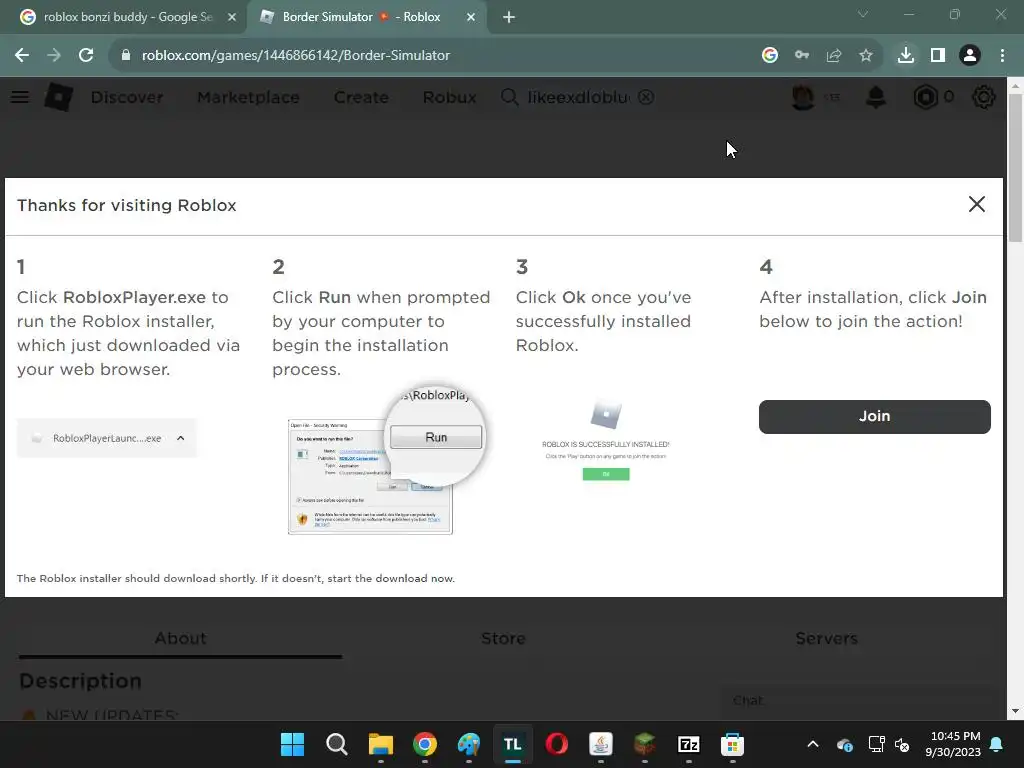Open the Windows Start menu
This screenshot has height=768, width=1024.
click(x=293, y=744)
